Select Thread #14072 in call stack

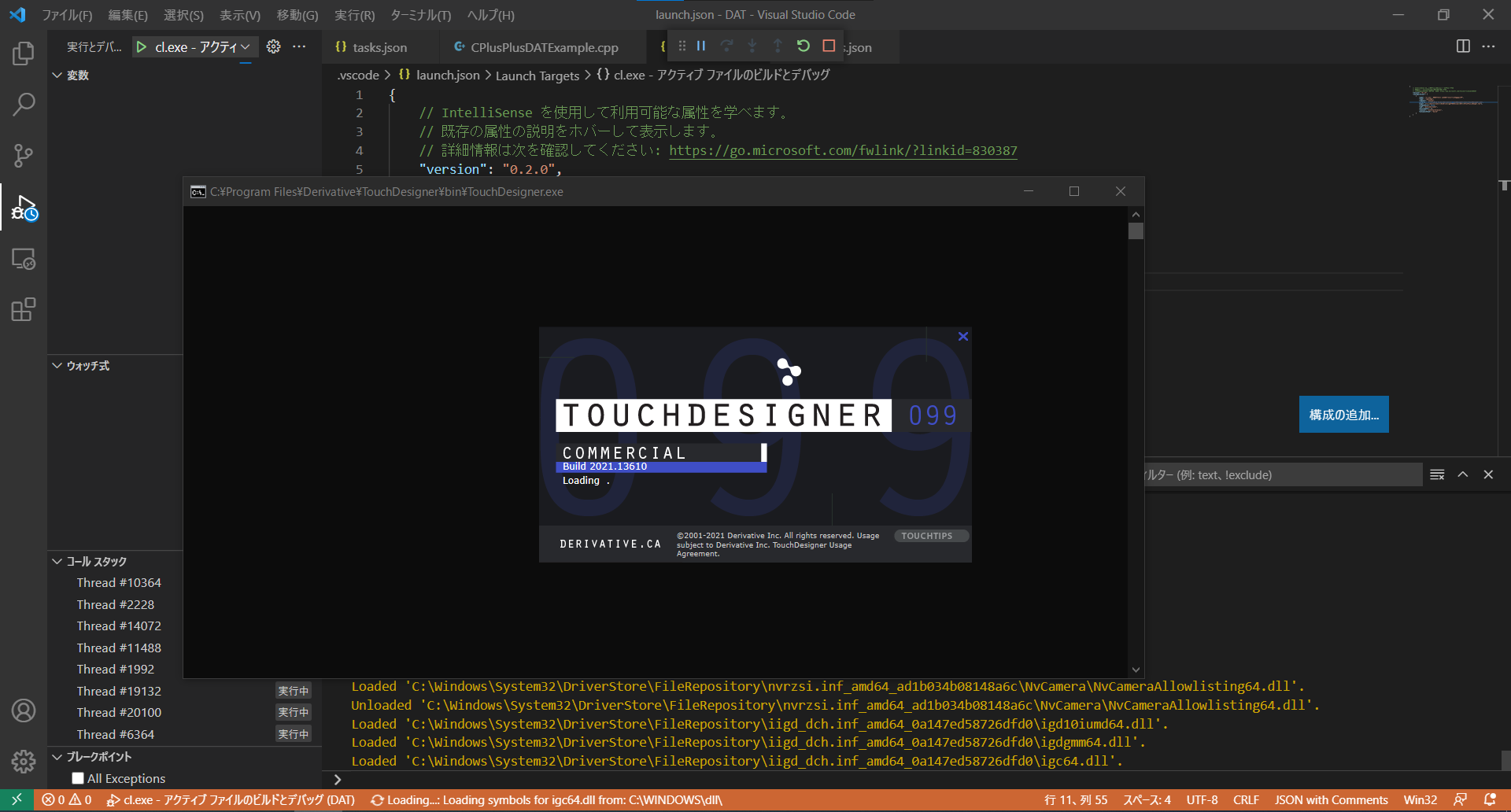[119, 626]
